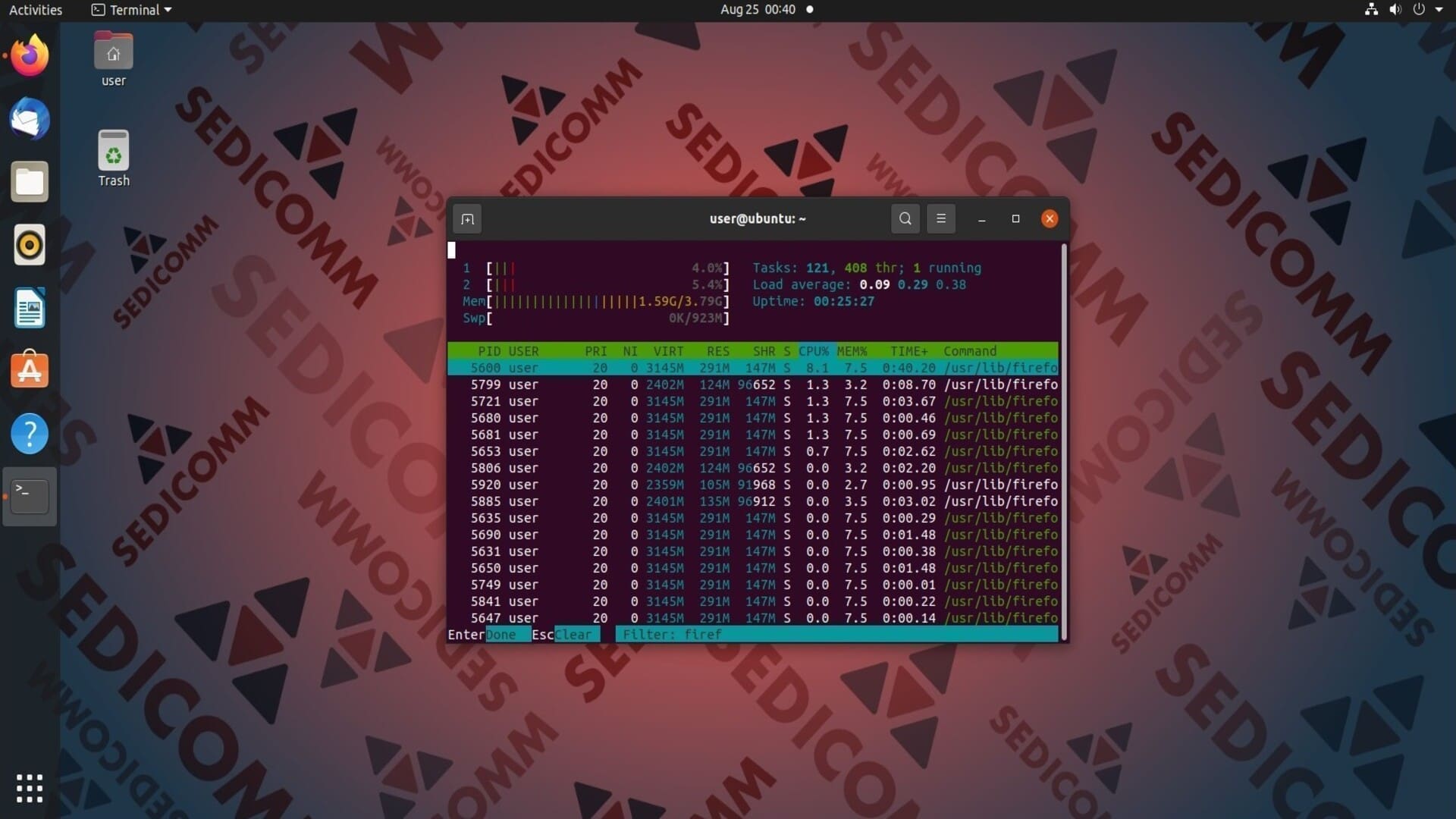The height and width of the screenshot is (819, 1456).
Task: Sort by TIME+ column header
Action: 909,351
